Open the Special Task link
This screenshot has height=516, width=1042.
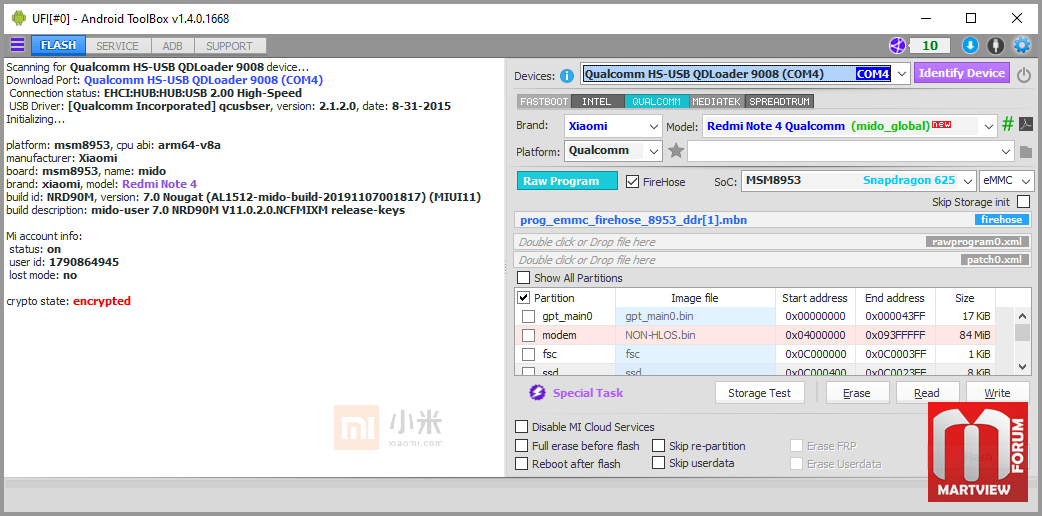coord(588,393)
